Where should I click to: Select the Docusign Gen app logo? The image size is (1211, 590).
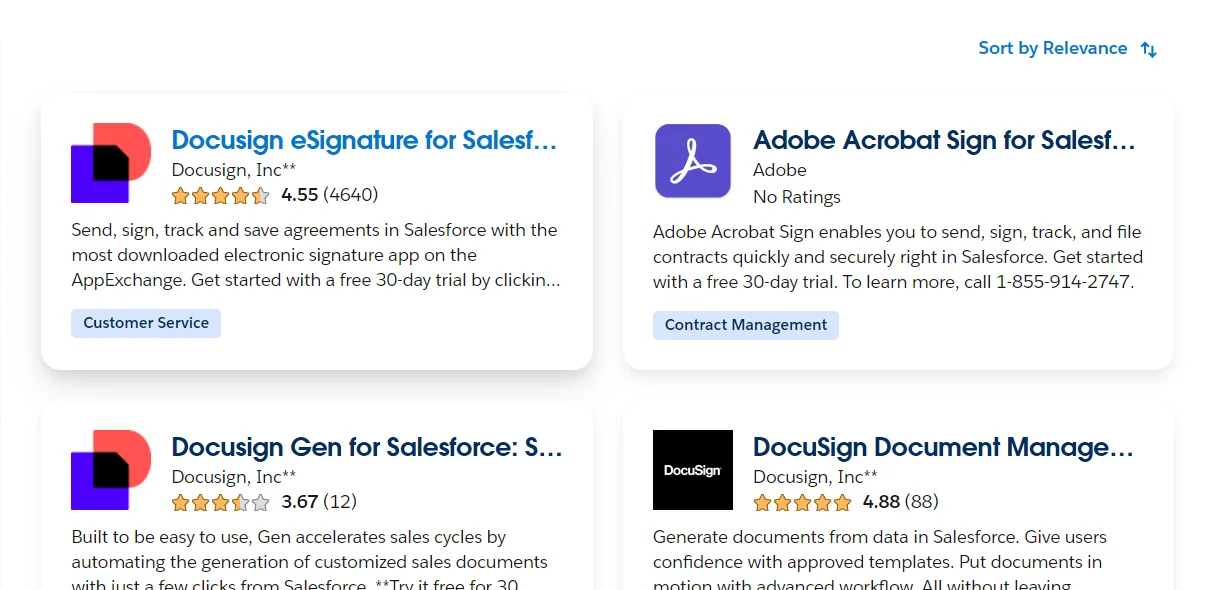(x=110, y=468)
